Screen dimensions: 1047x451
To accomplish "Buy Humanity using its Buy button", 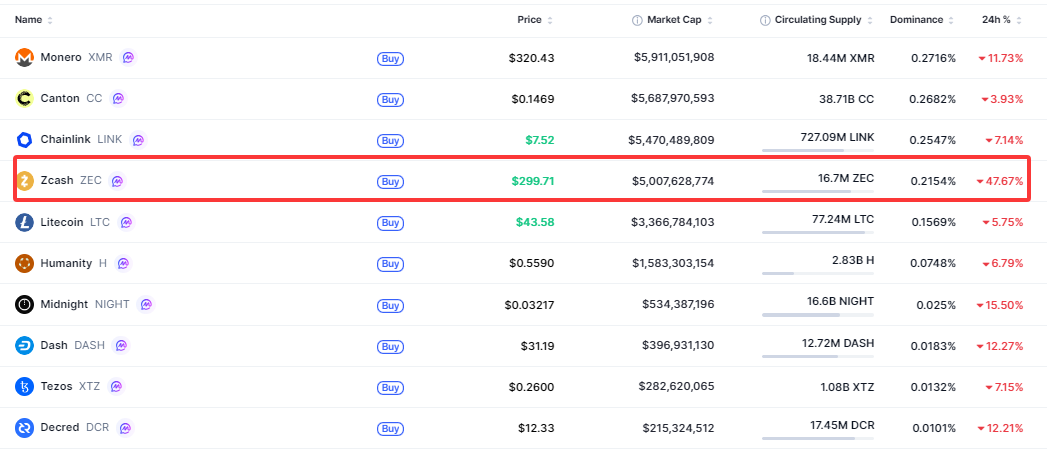I will pyautogui.click(x=390, y=264).
